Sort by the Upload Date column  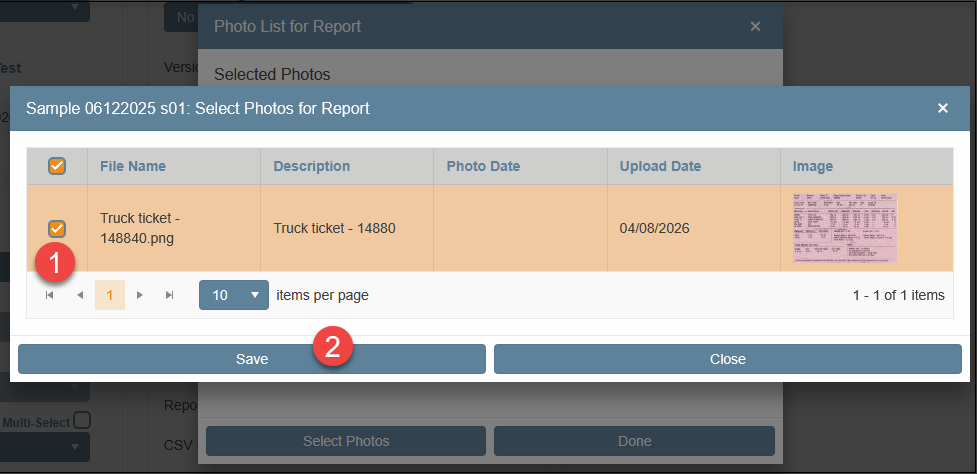tap(660, 166)
